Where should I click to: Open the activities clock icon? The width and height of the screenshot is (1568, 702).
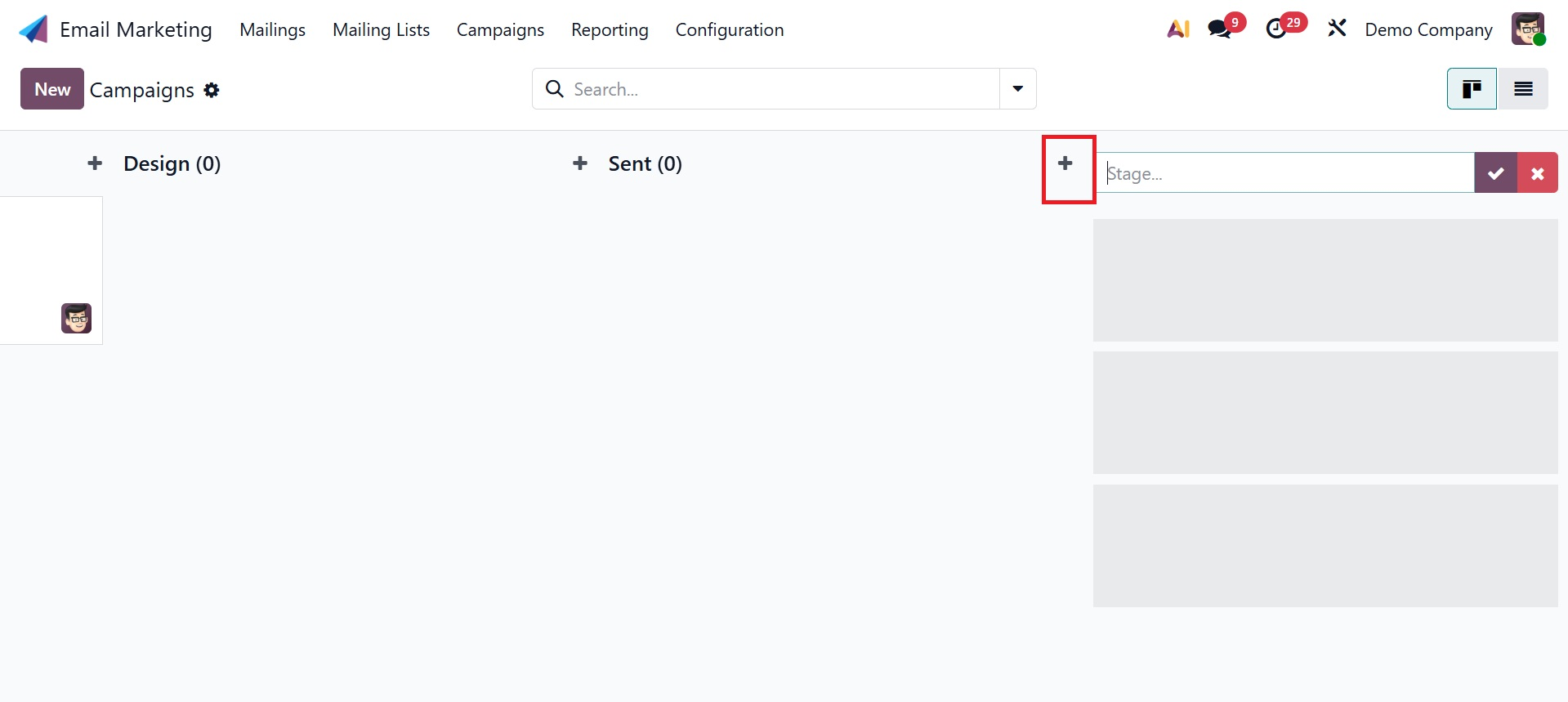pyautogui.click(x=1276, y=29)
